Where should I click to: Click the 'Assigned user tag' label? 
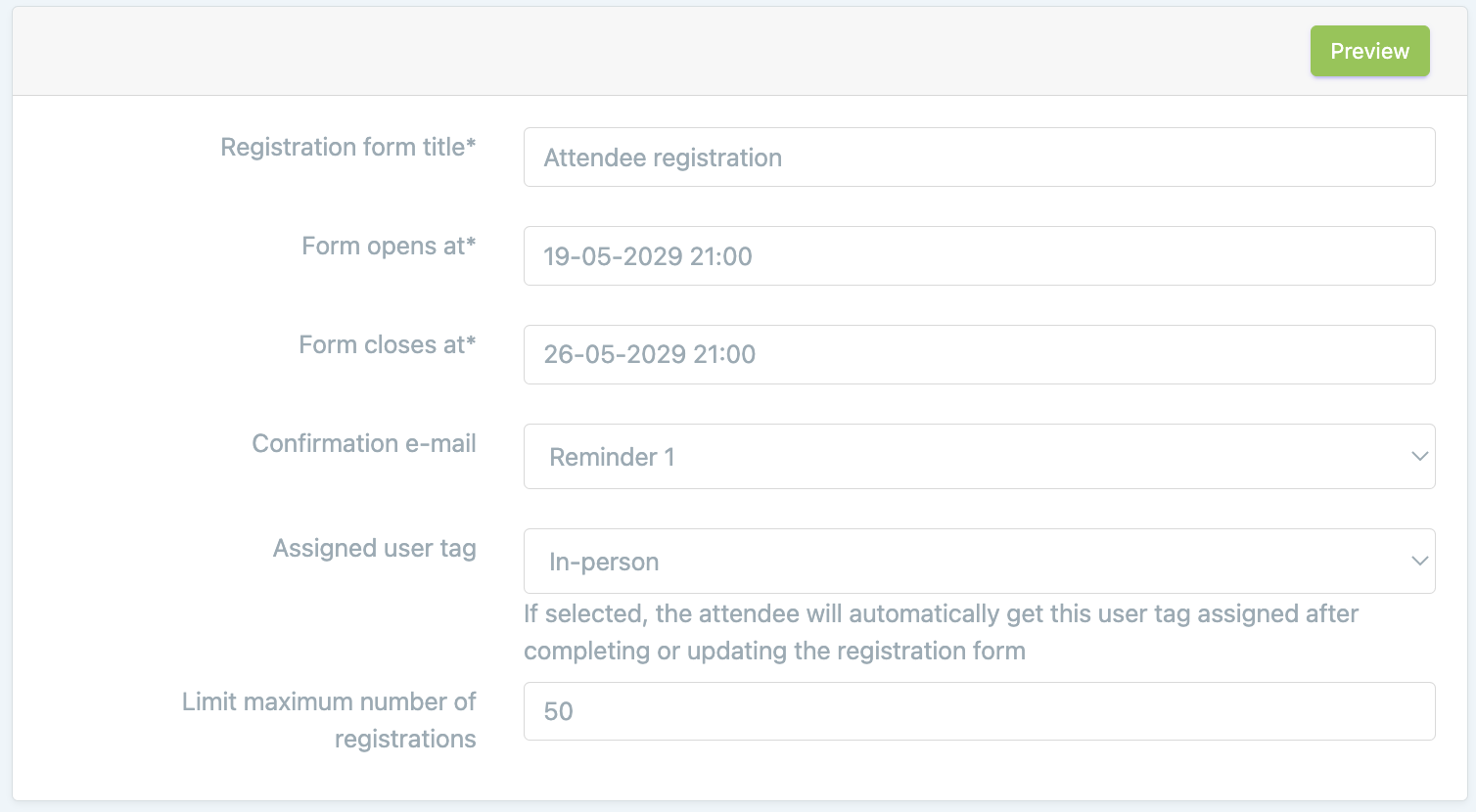(374, 548)
